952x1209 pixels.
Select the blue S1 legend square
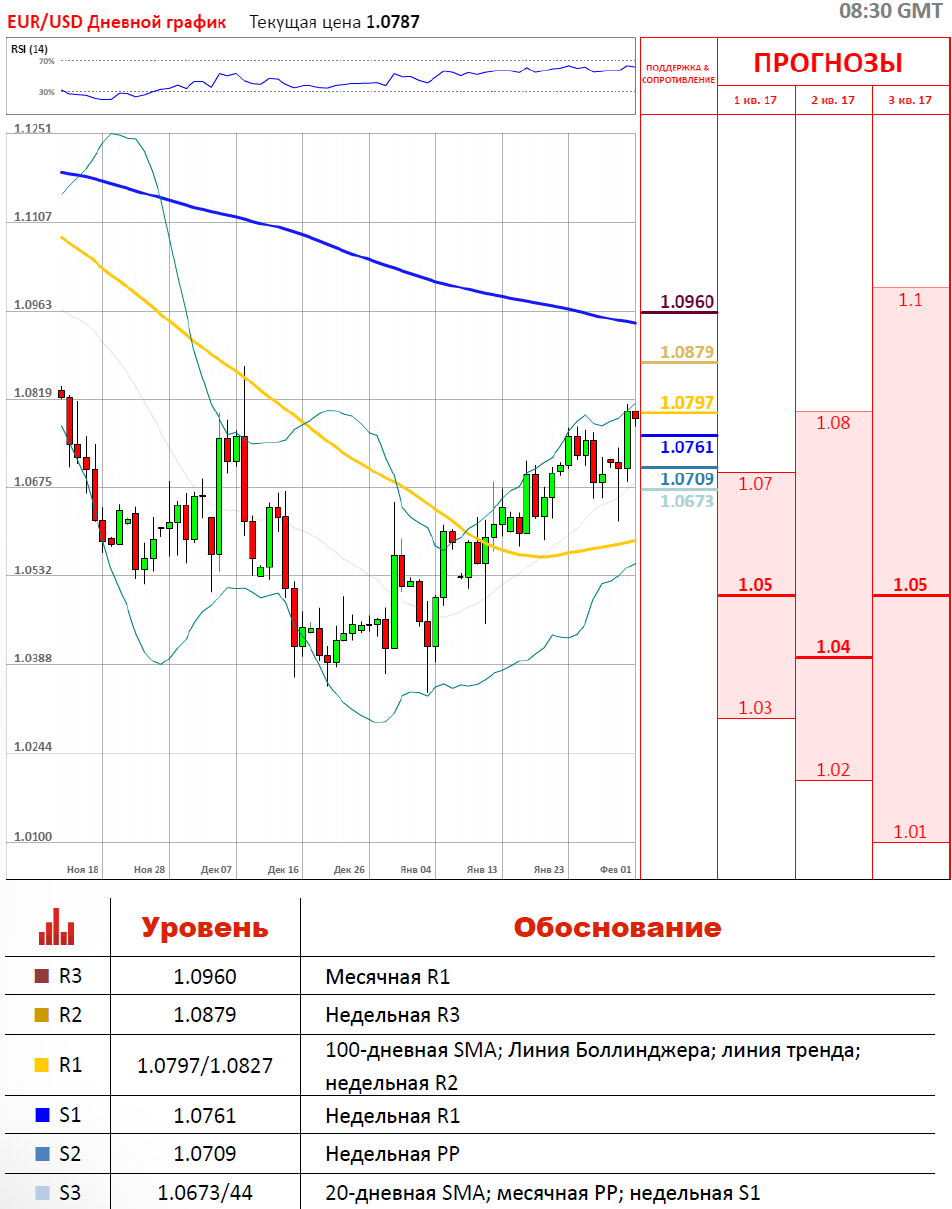(41, 1115)
